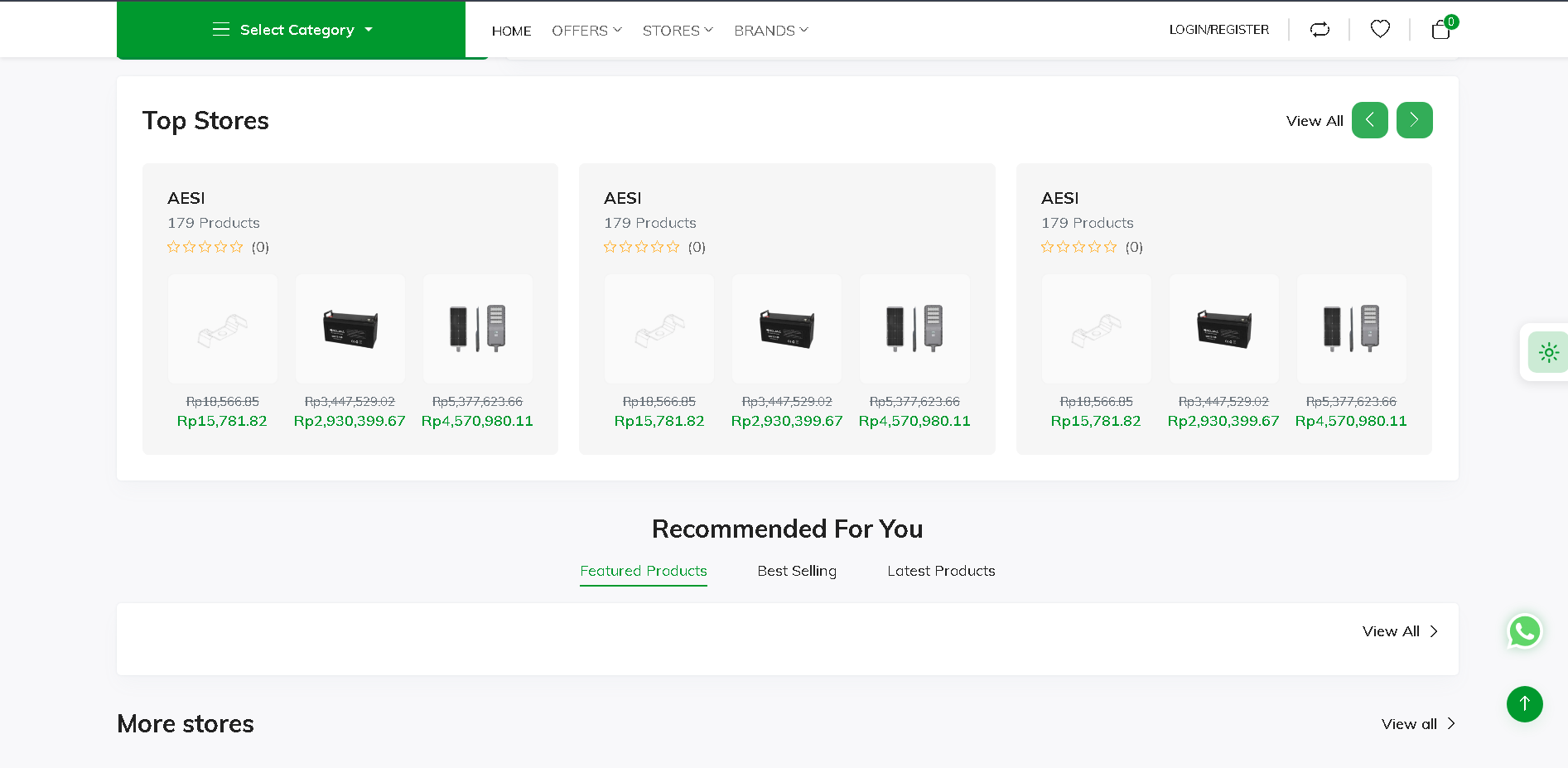Viewport: 1568px width, 768px height.
Task: Expand the Stores menu
Action: (677, 31)
